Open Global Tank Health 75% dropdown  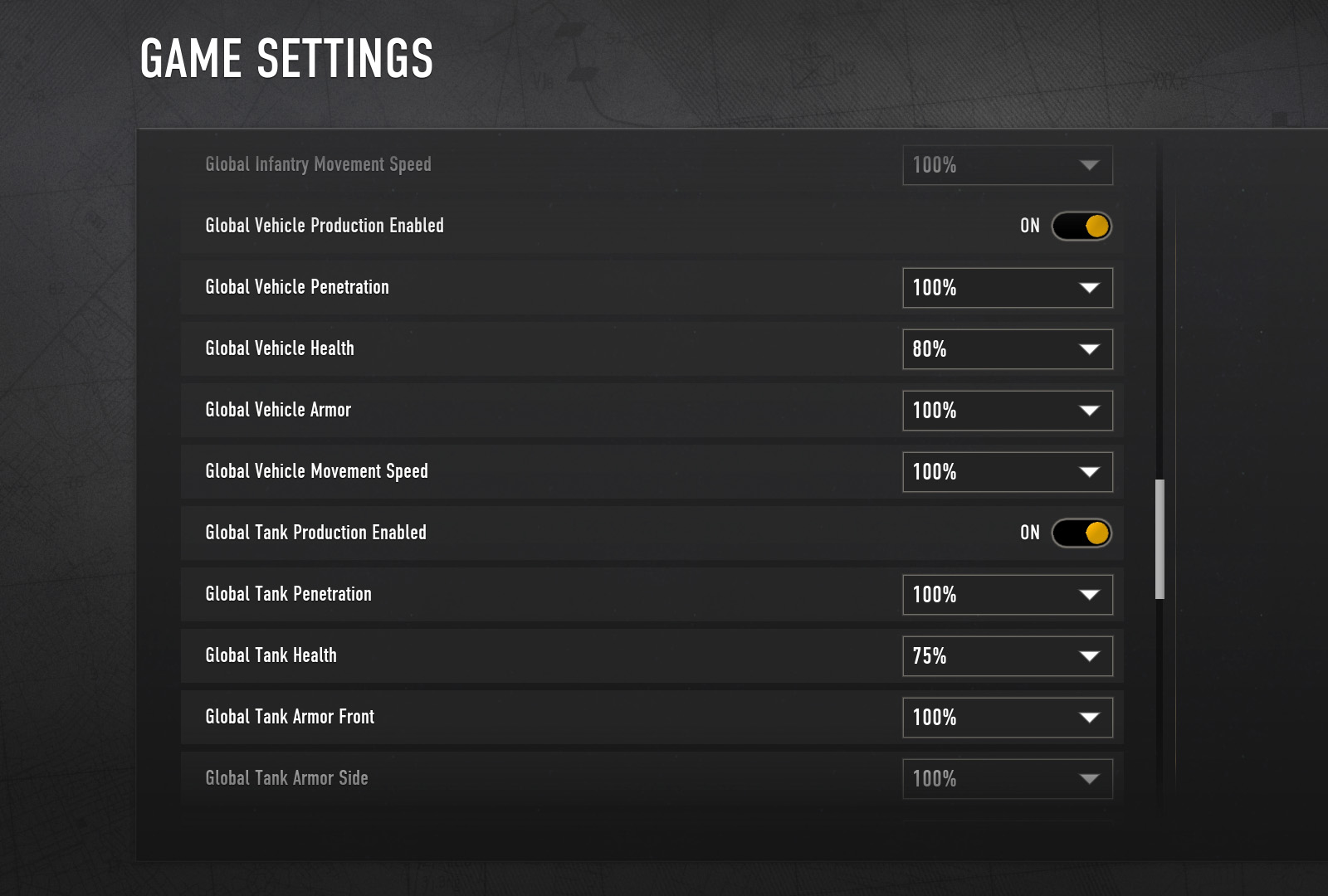click(1007, 656)
